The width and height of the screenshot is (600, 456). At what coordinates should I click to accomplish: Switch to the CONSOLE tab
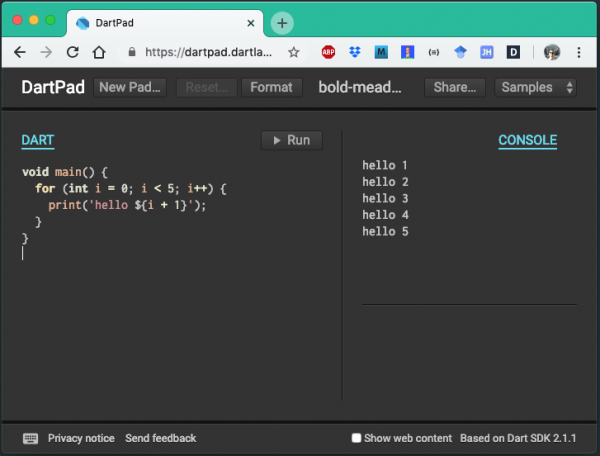(x=527, y=140)
